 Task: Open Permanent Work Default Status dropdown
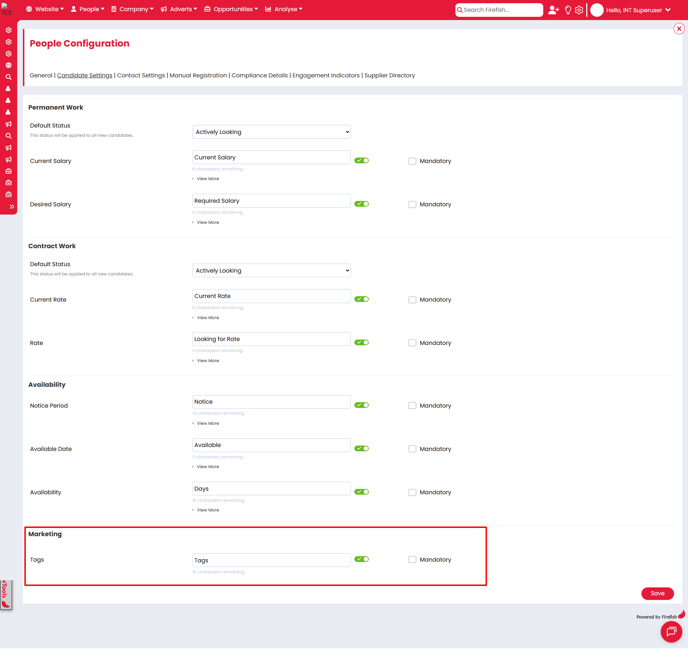point(271,132)
